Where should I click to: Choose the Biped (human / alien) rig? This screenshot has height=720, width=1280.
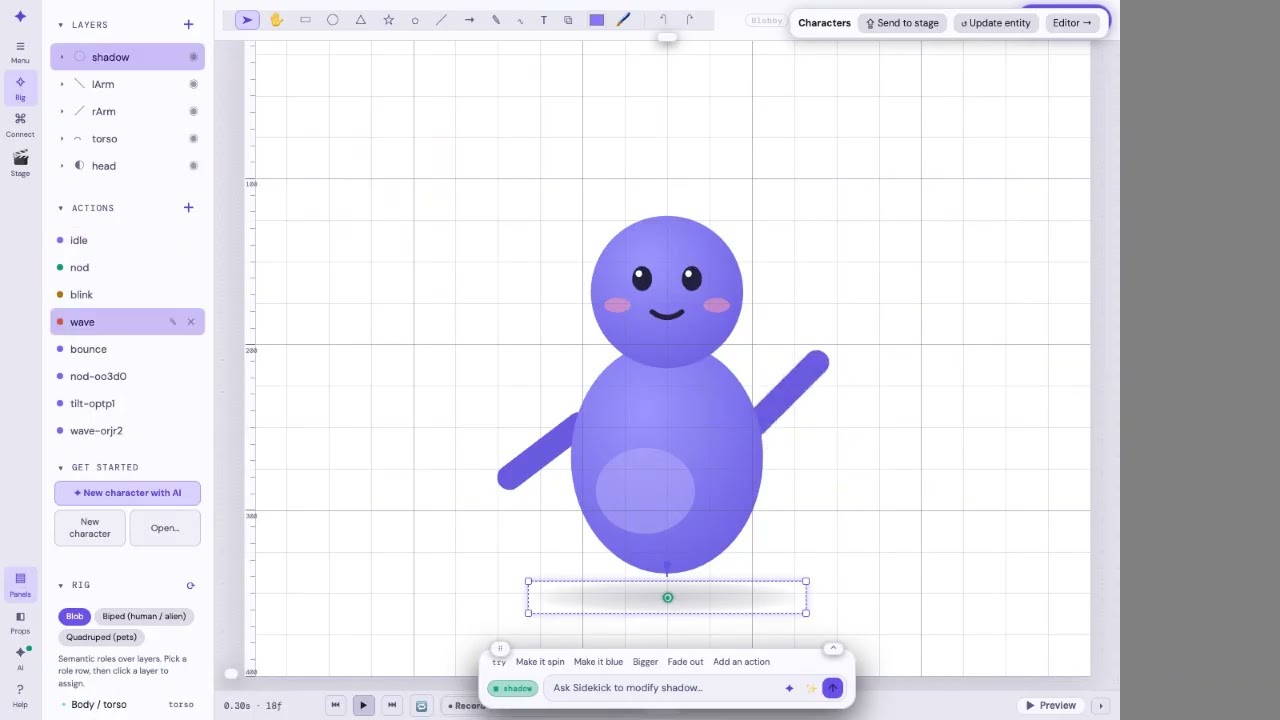coord(144,616)
